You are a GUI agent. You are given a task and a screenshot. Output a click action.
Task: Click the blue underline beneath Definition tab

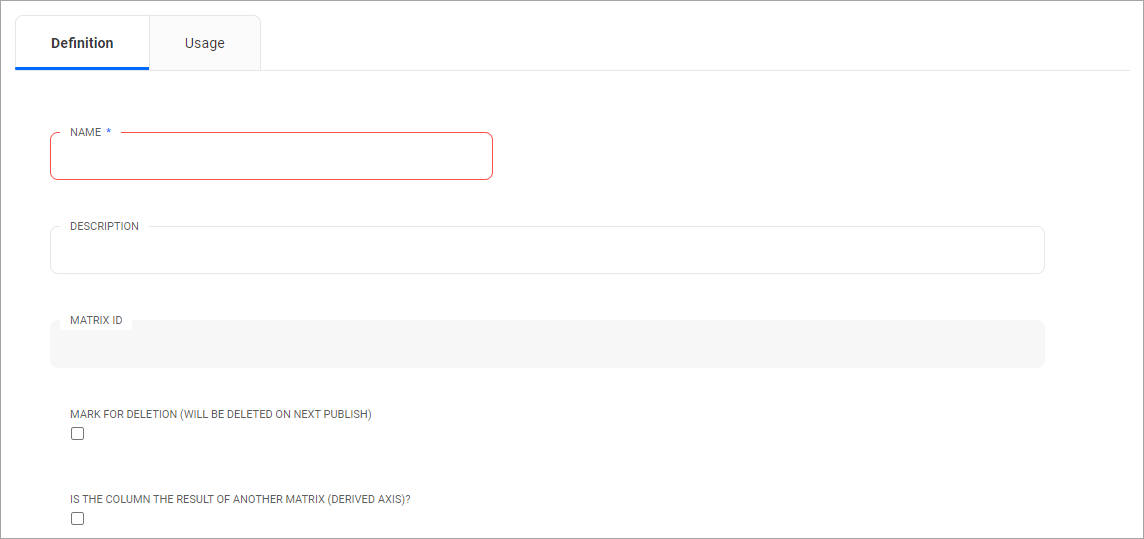[x=82, y=68]
